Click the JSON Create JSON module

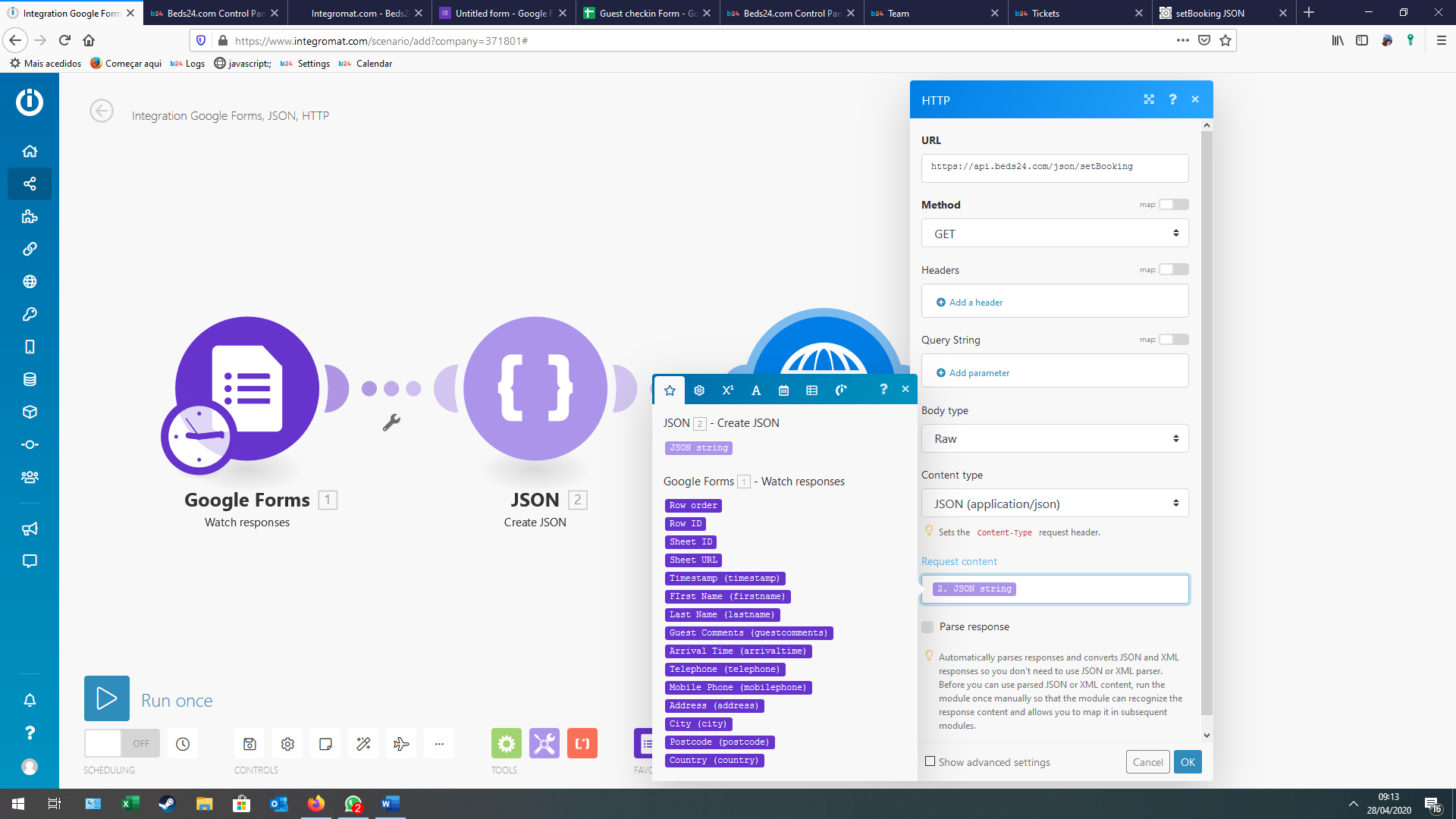click(x=535, y=388)
